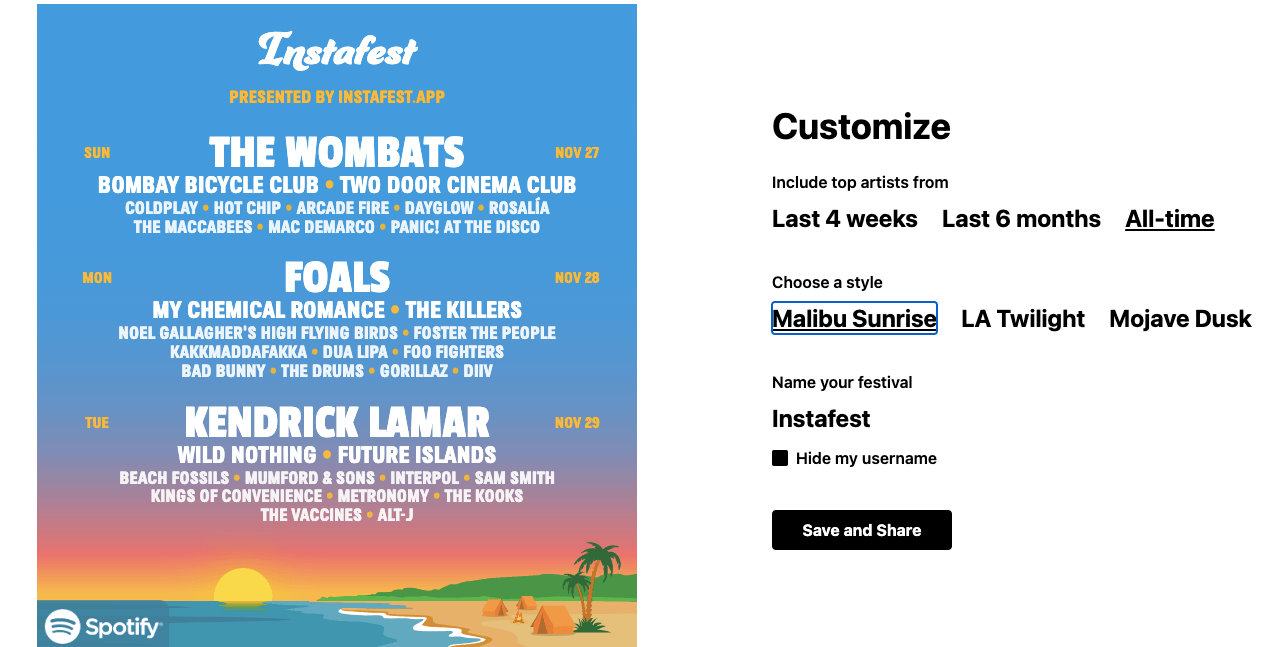Choose the All-time artists option
This screenshot has width=1271, height=647.
point(1170,219)
